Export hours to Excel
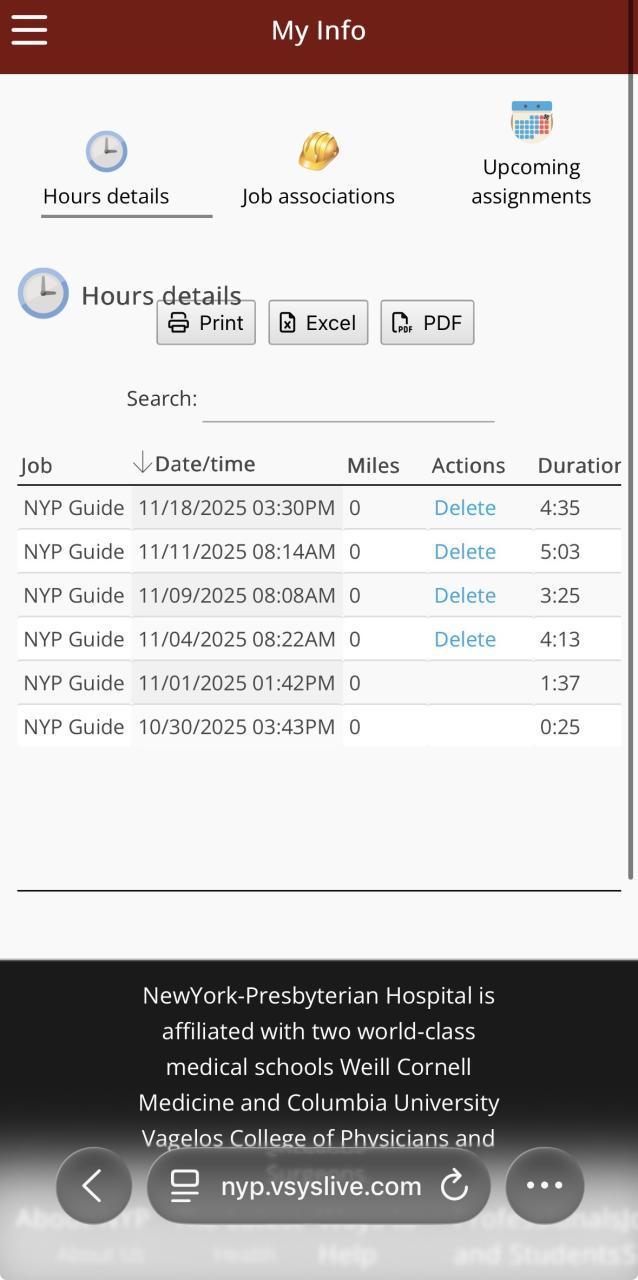The image size is (638, 1280). pyautogui.click(x=318, y=323)
